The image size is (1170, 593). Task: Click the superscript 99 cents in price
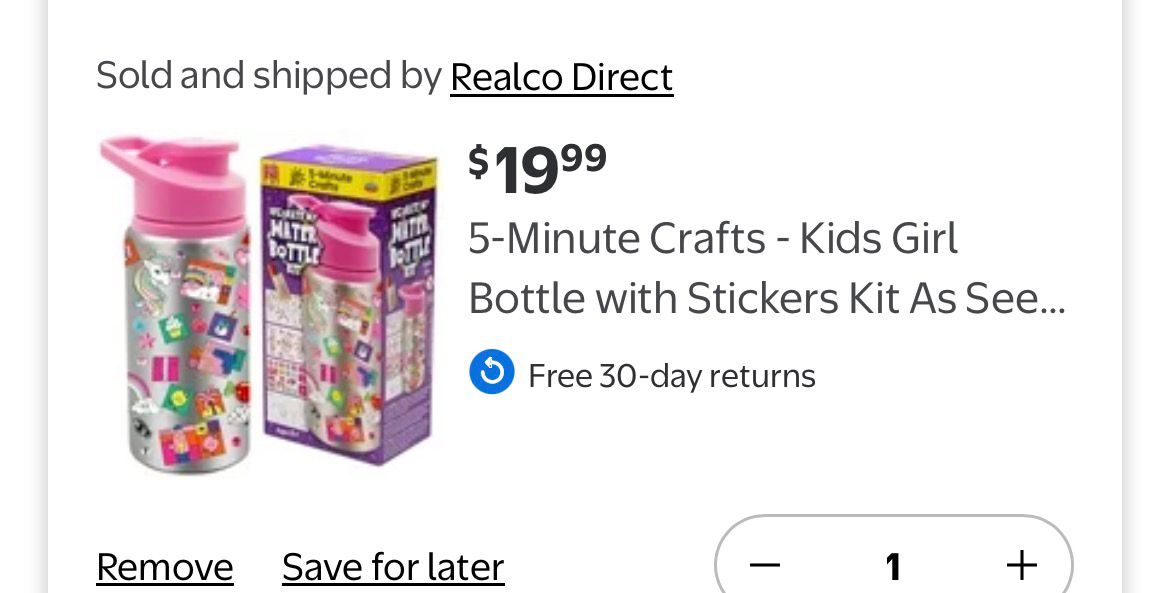click(583, 155)
